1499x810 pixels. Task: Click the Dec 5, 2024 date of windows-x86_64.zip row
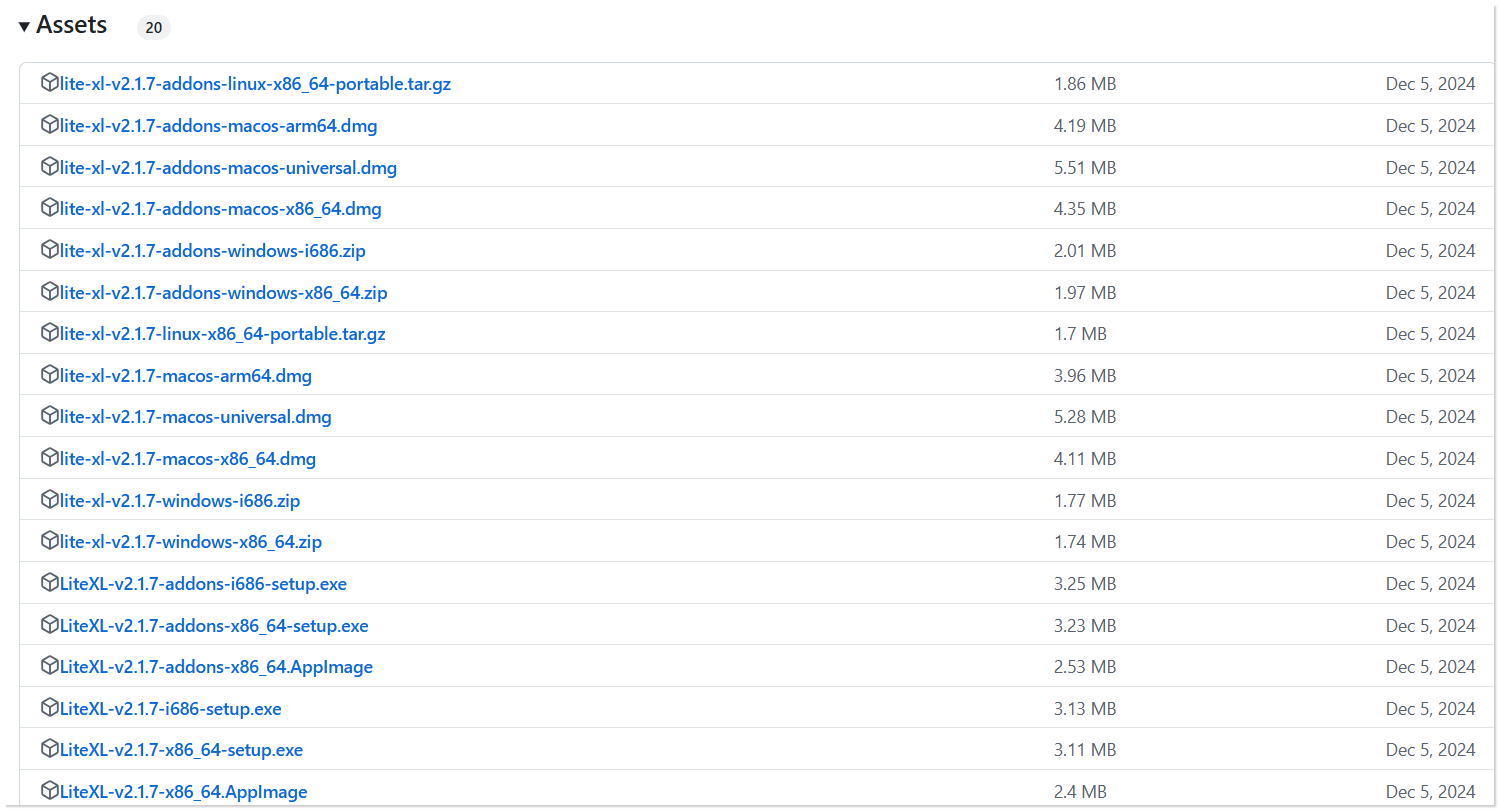(1430, 542)
